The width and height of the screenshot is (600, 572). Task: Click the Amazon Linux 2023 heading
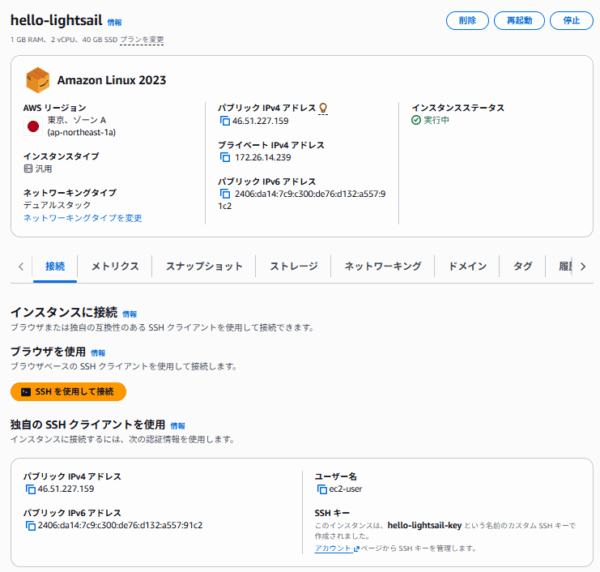(111, 80)
